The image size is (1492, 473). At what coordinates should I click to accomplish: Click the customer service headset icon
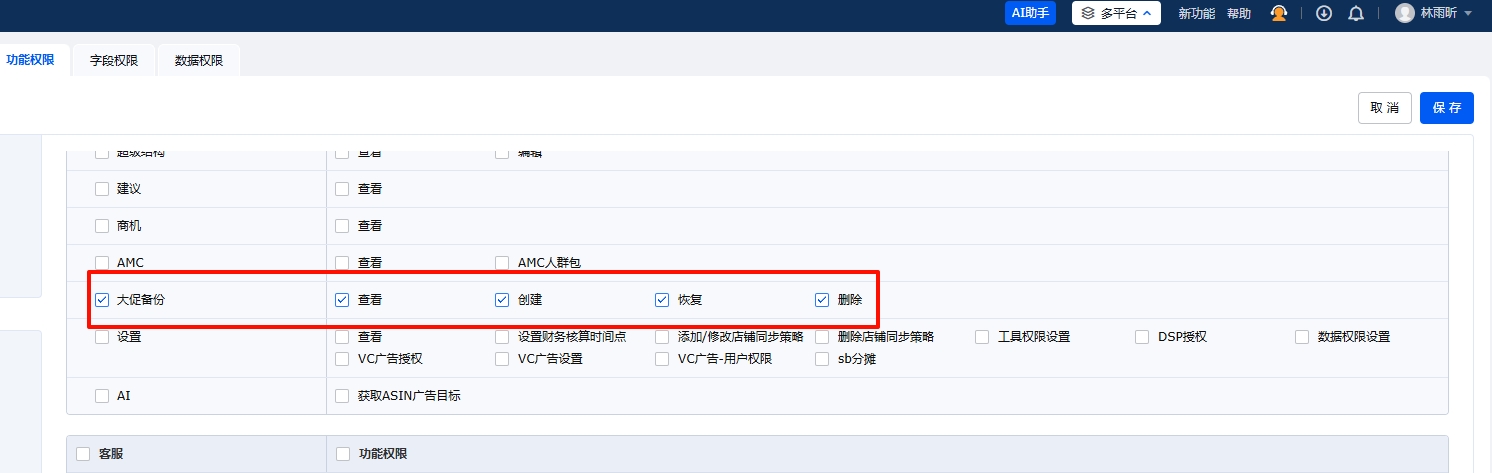[x=1278, y=13]
